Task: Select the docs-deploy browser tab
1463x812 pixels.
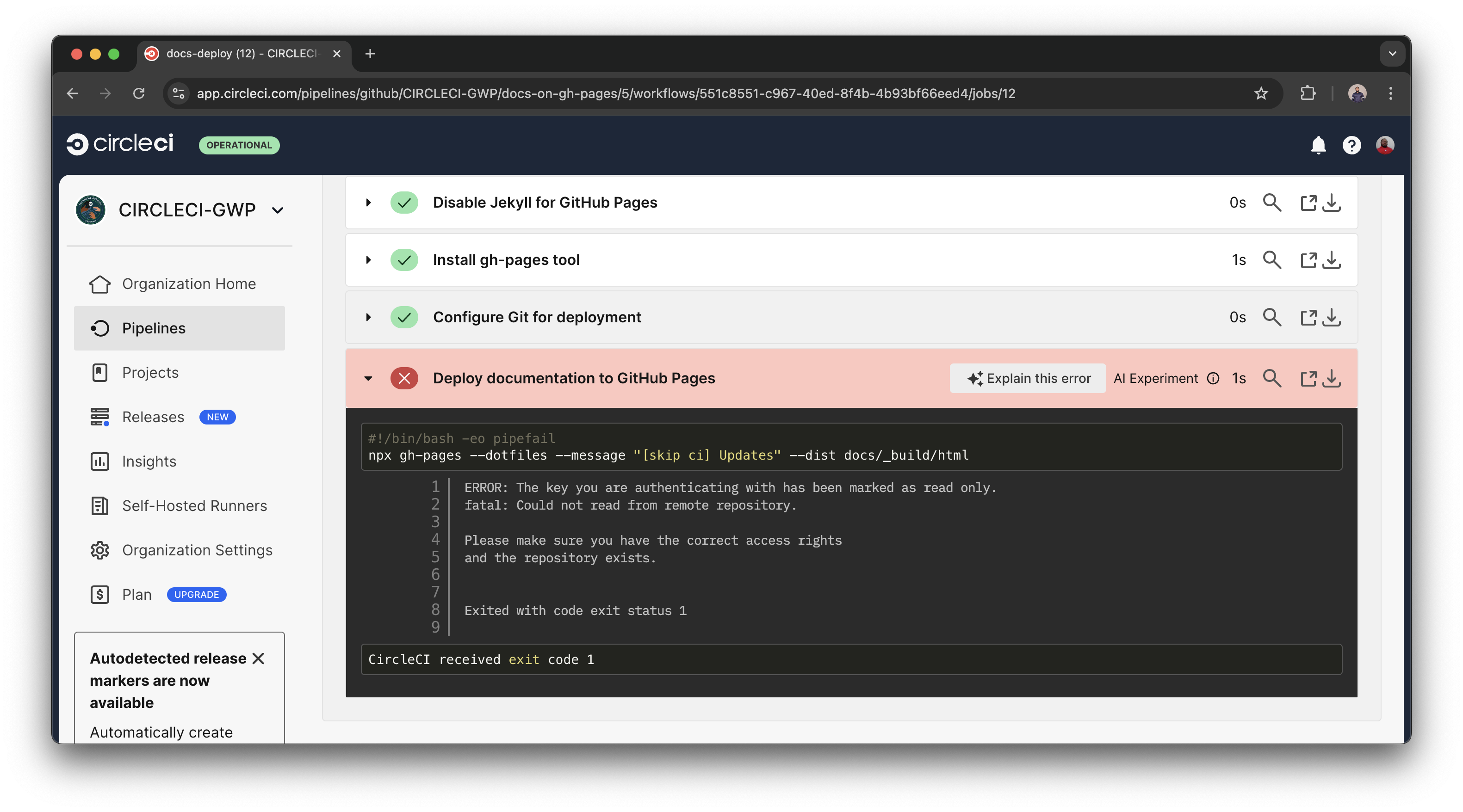Action: (239, 54)
